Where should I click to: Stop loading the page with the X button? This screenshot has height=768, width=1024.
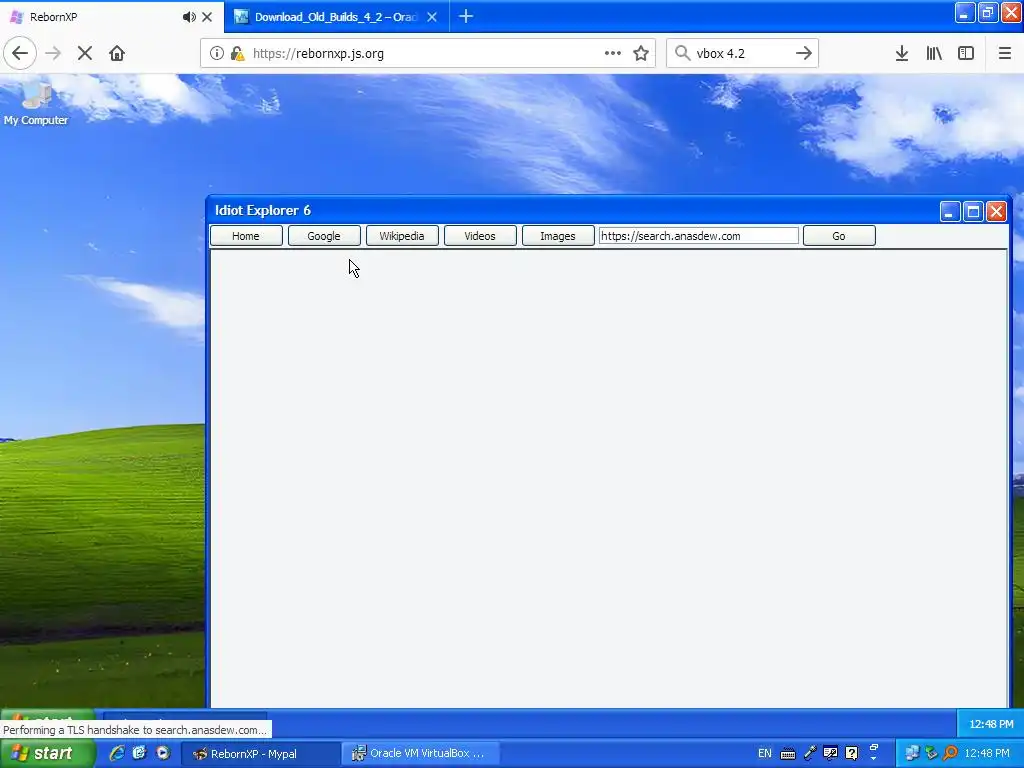(x=85, y=53)
